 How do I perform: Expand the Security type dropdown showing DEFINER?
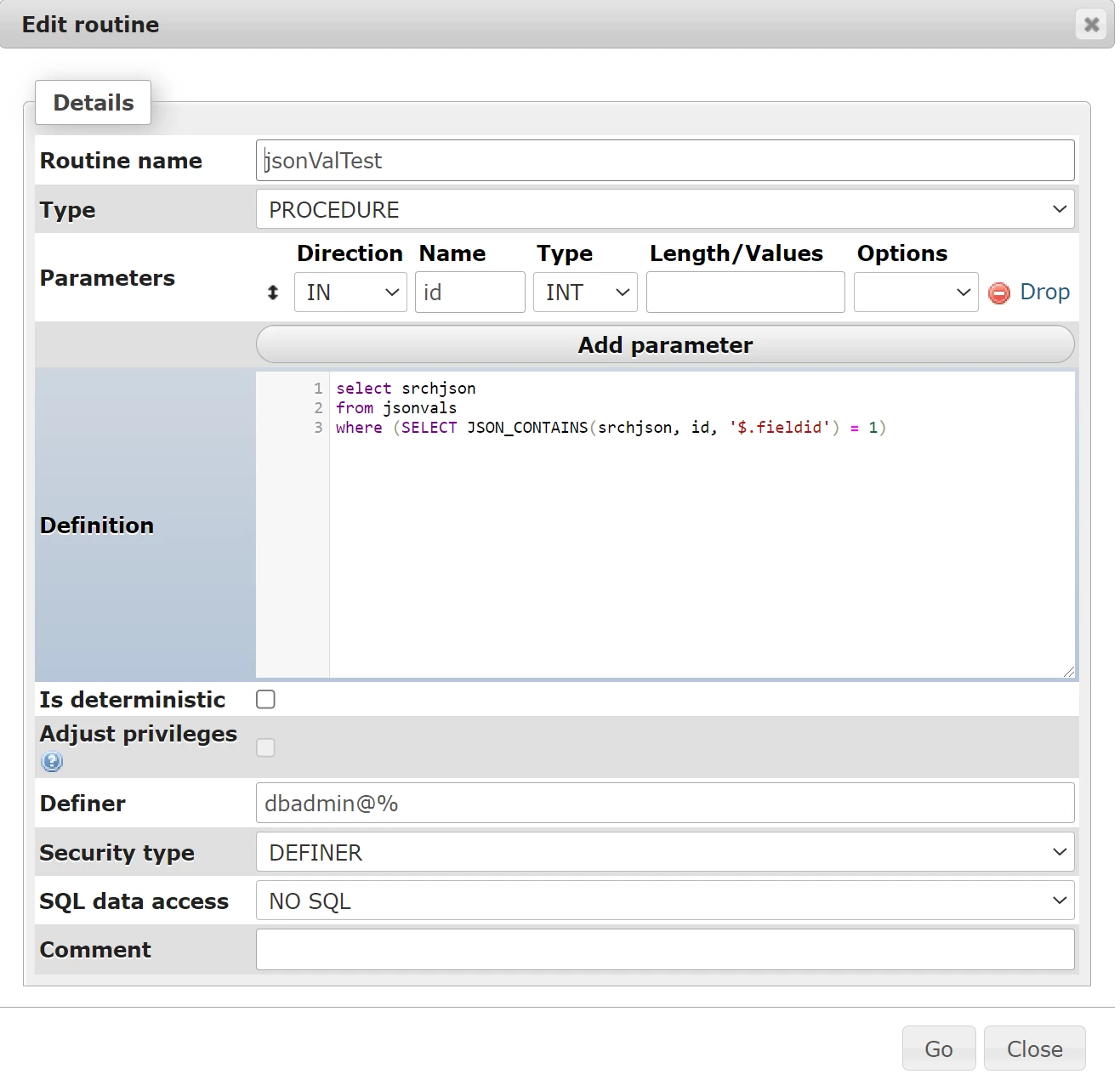[x=665, y=852]
